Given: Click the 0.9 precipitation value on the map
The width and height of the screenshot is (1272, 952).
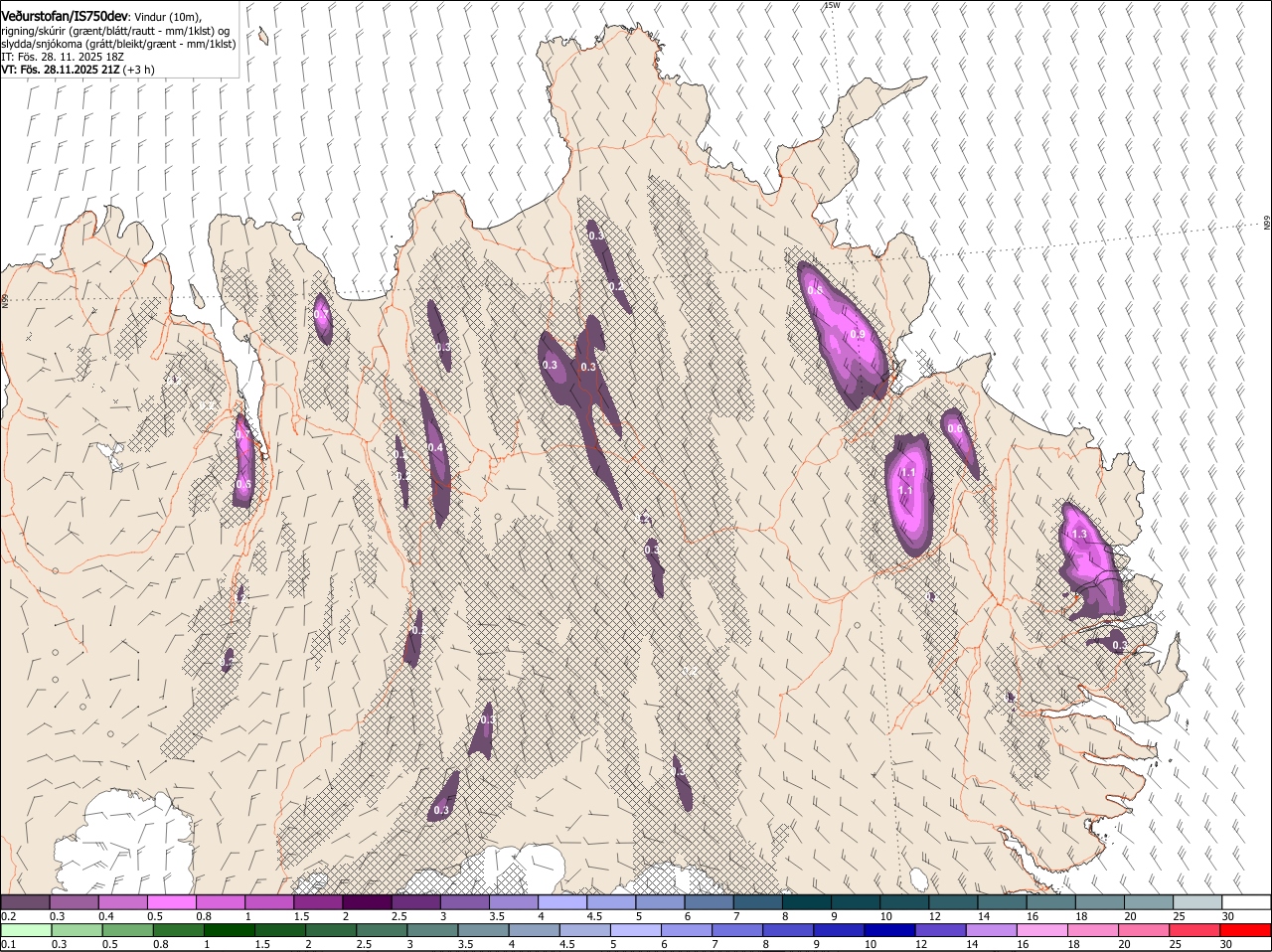Looking at the screenshot, I should click(x=858, y=334).
